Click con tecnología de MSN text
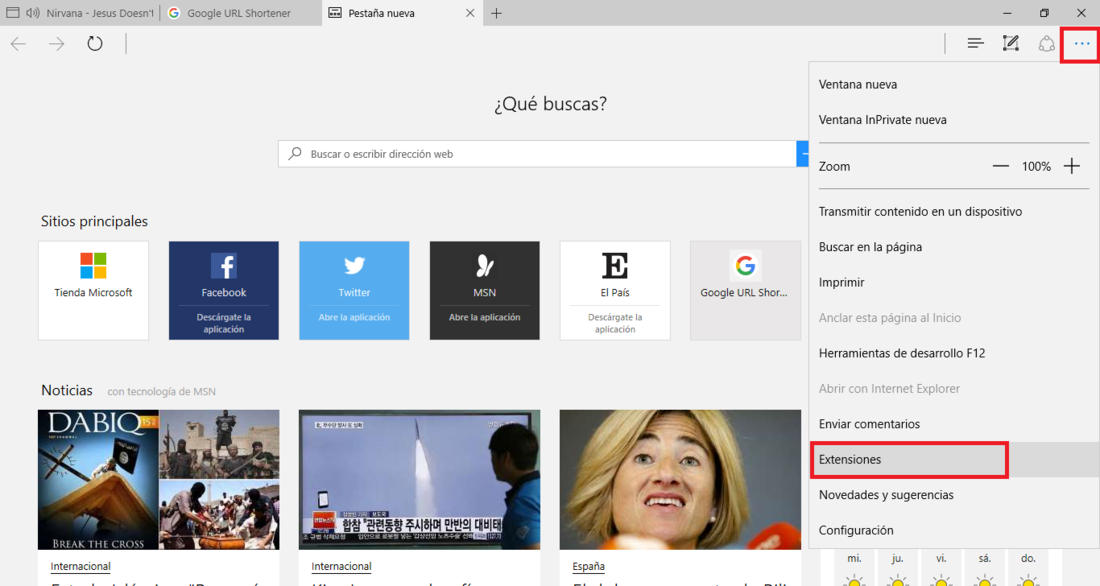This screenshot has width=1100, height=586. pos(161,392)
